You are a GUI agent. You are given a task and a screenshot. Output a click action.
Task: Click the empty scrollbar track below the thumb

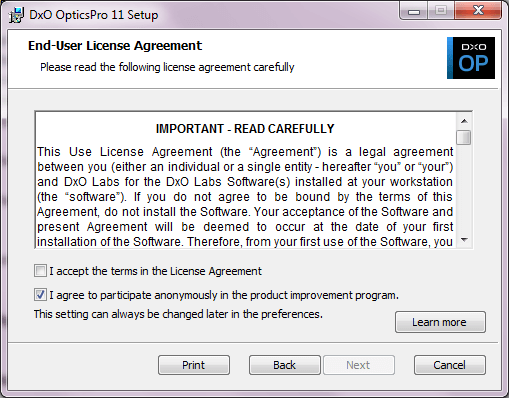point(464,188)
